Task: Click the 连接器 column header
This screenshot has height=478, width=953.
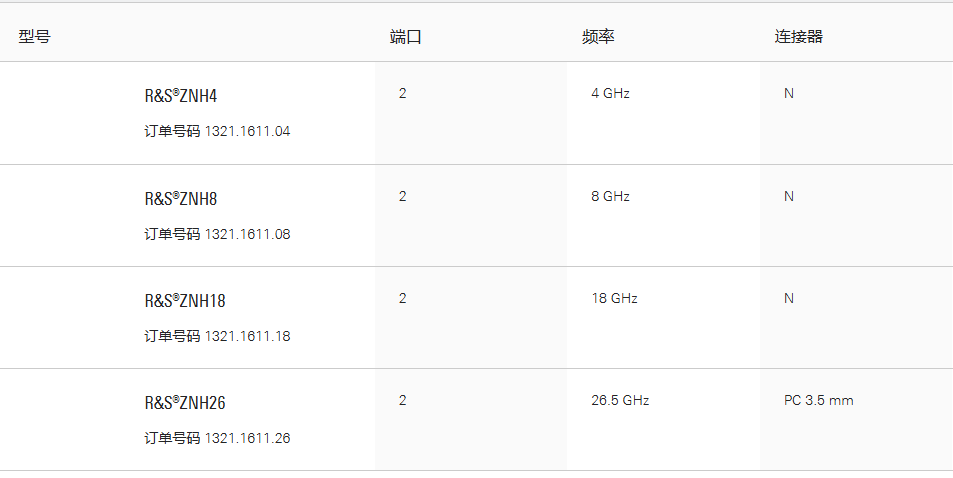Action: (799, 36)
